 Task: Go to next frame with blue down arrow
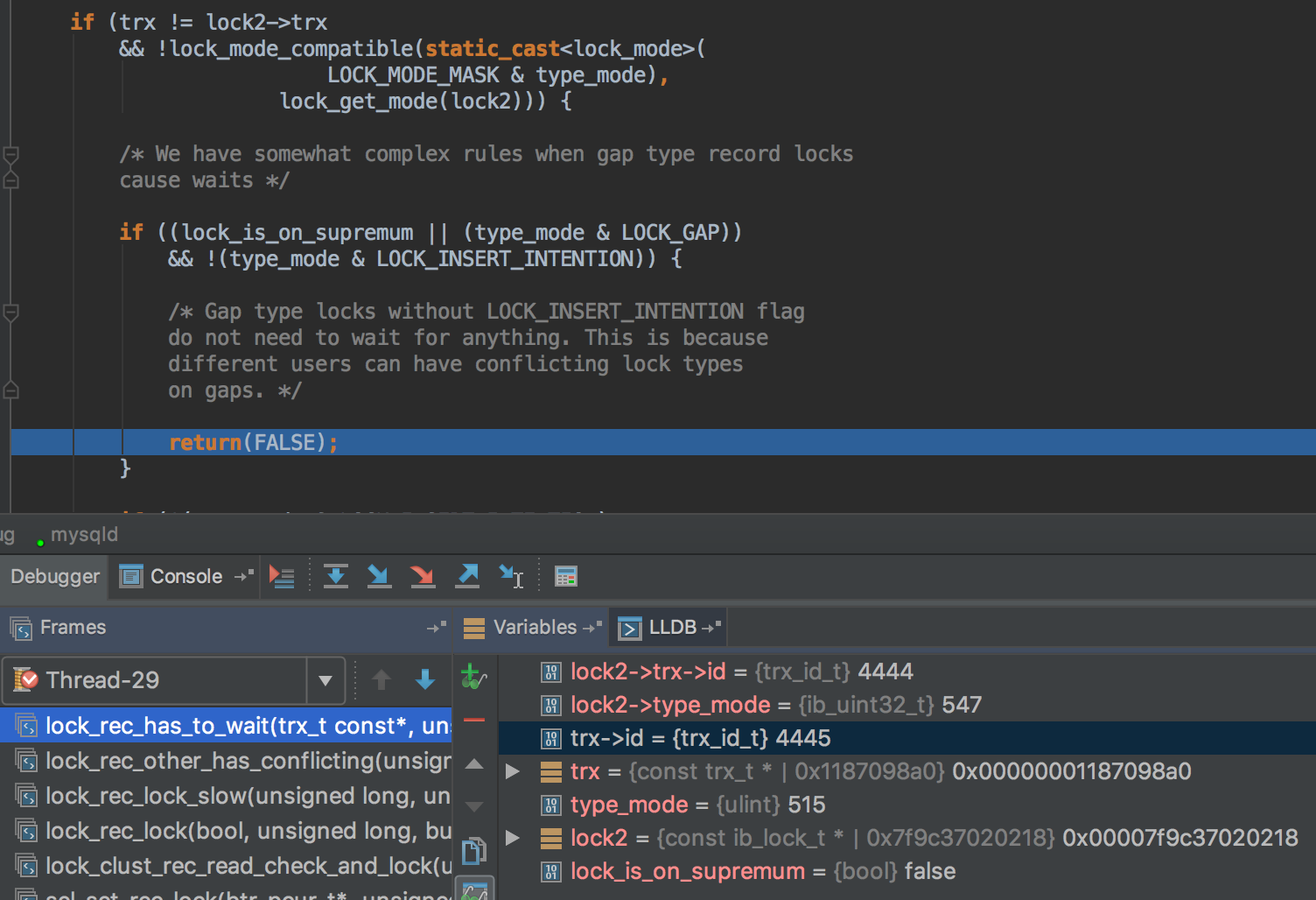coord(425,680)
